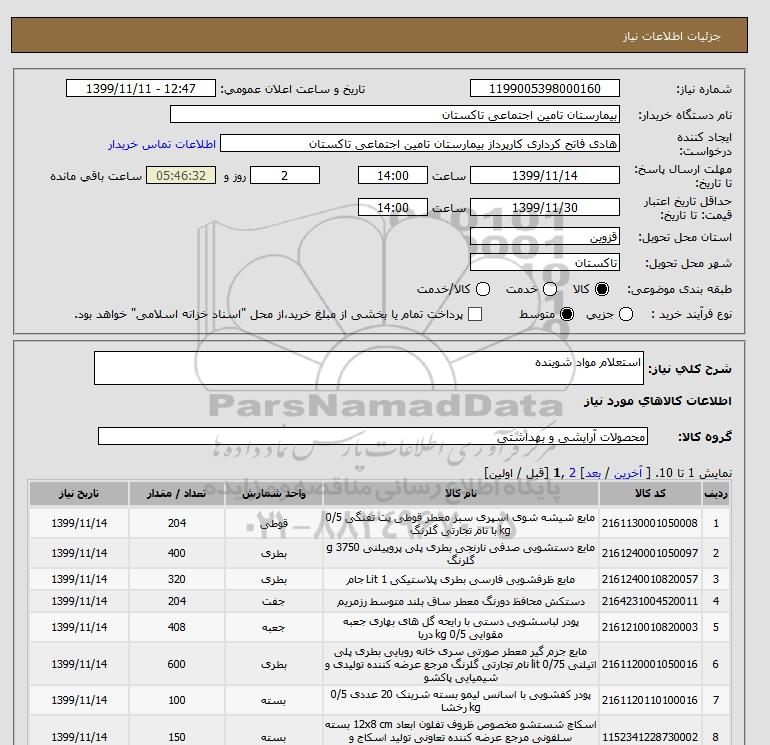
Task: Click the unit cell جعبه
Action: (x=274, y=627)
